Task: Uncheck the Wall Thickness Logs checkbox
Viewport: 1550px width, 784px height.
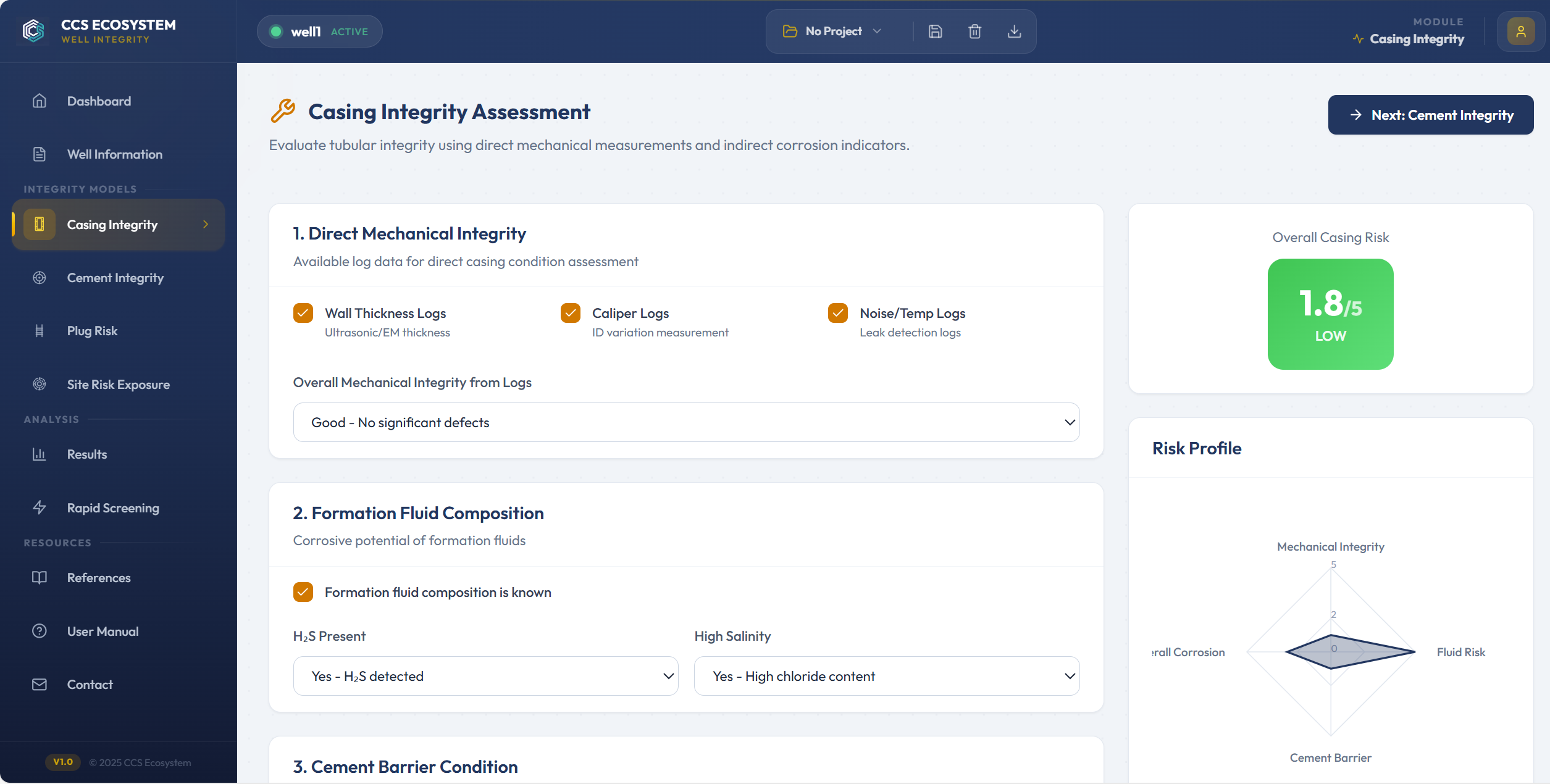Action: tap(303, 313)
